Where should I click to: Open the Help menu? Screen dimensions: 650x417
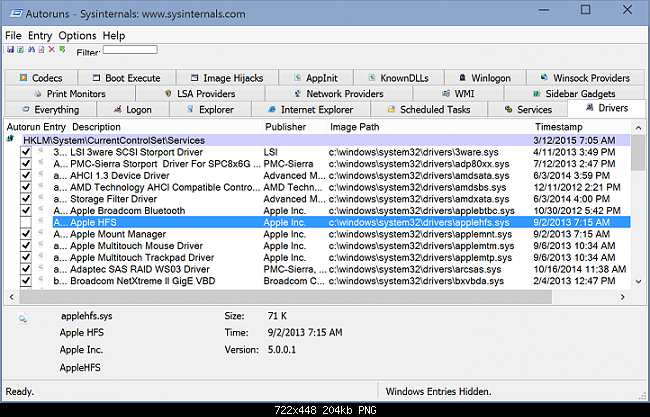coord(114,36)
